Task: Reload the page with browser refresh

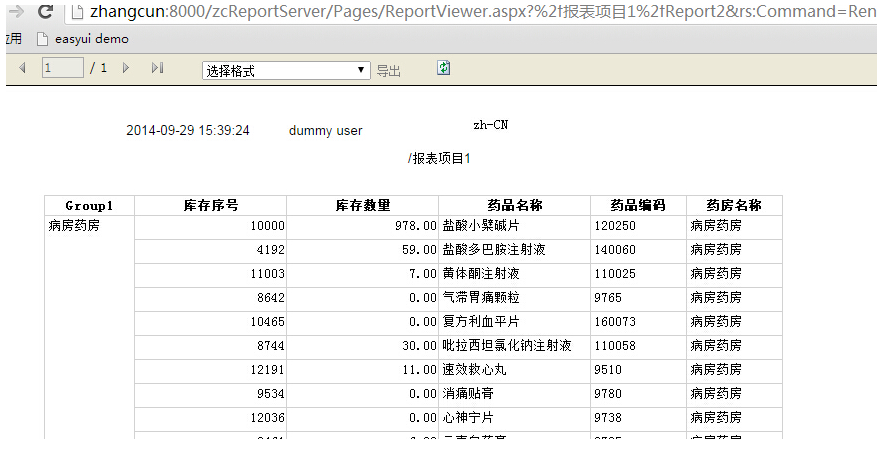Action: [x=45, y=12]
